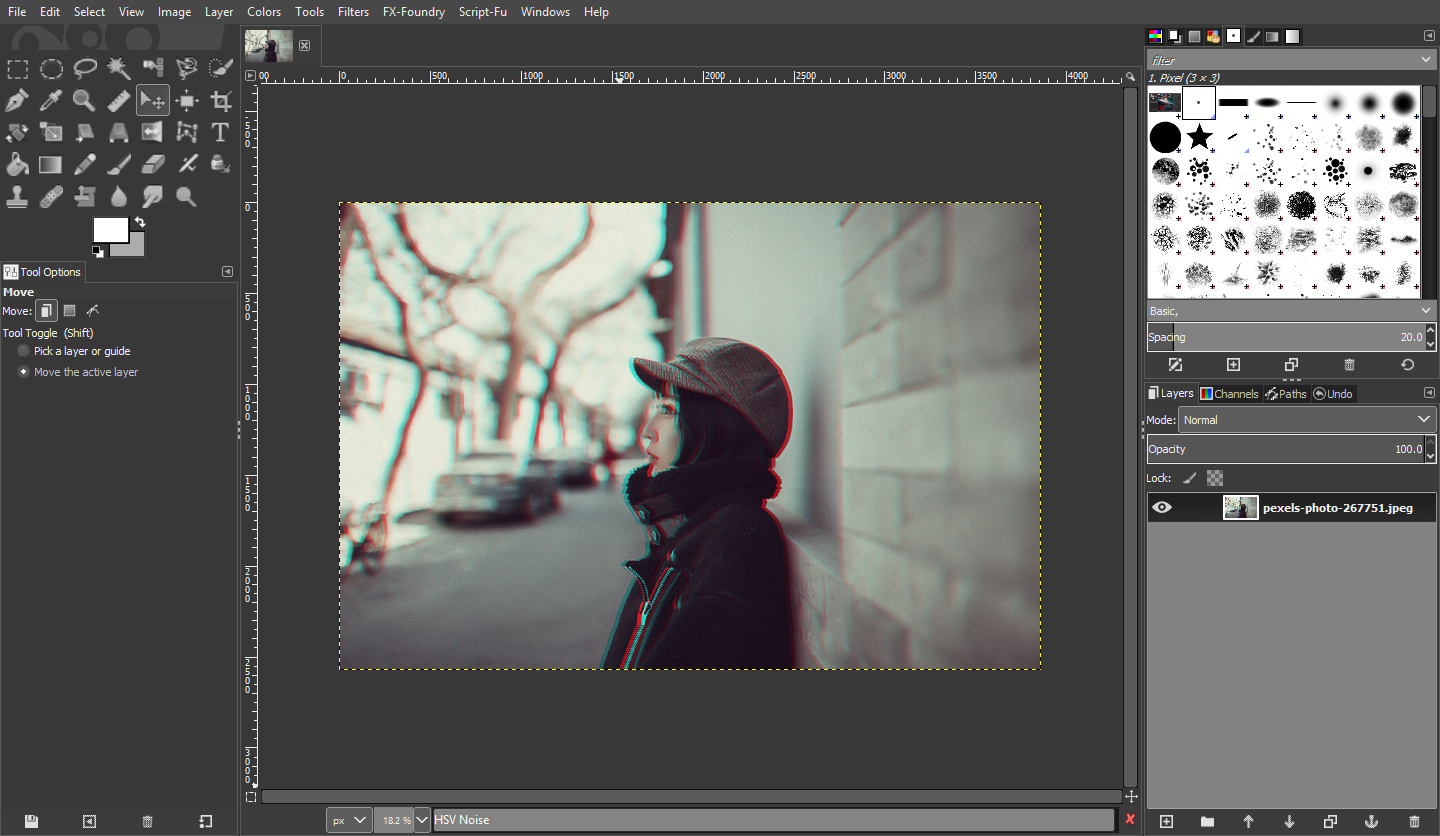Select the Rectangle Select tool
Viewport: 1440px width, 836px height.
(x=16, y=68)
